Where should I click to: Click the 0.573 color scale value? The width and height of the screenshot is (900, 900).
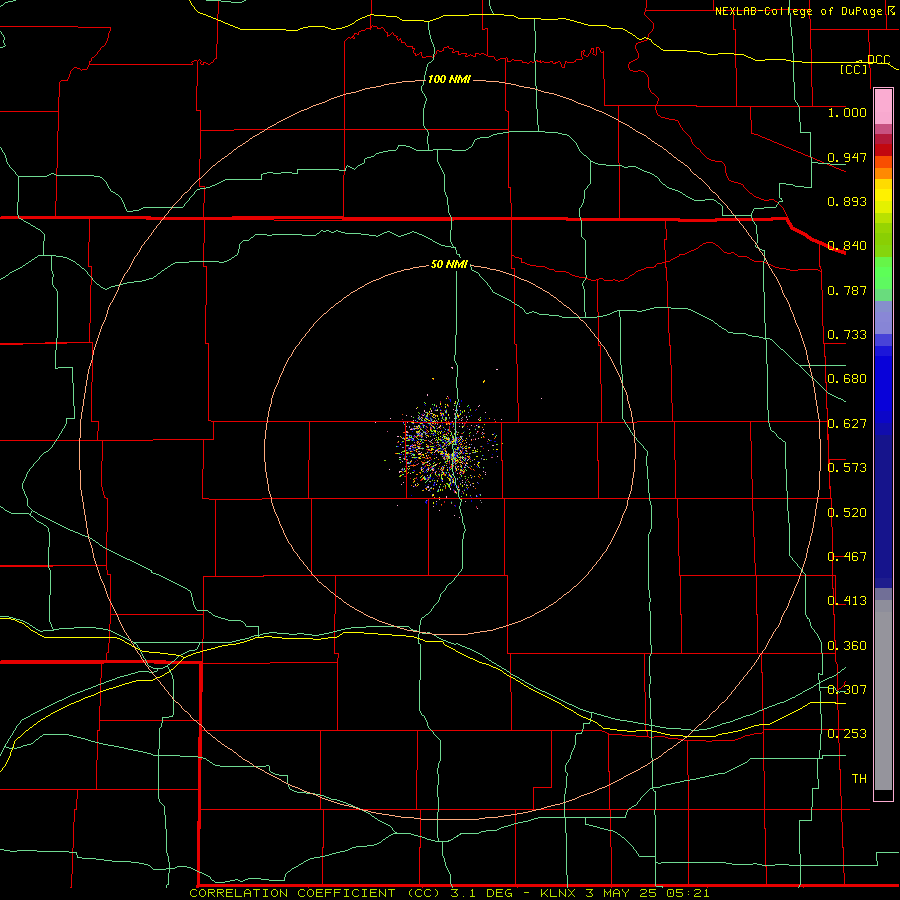coord(847,468)
